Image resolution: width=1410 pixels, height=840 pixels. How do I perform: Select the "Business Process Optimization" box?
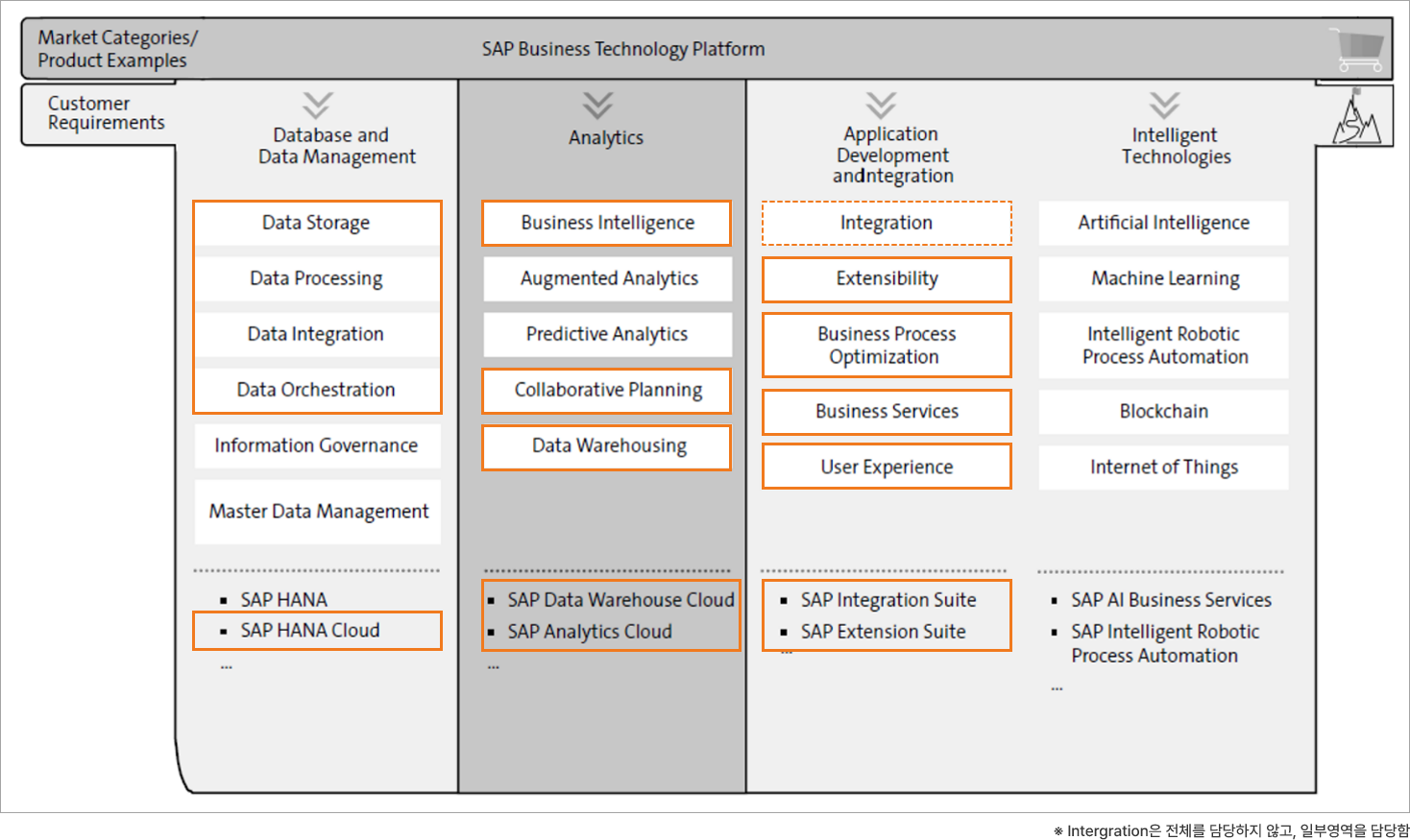click(887, 345)
